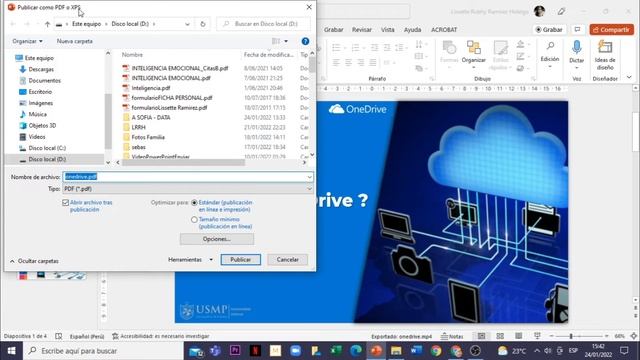640x360 pixels.
Task: Open the Organizar dropdown menu
Action: pos(27,41)
